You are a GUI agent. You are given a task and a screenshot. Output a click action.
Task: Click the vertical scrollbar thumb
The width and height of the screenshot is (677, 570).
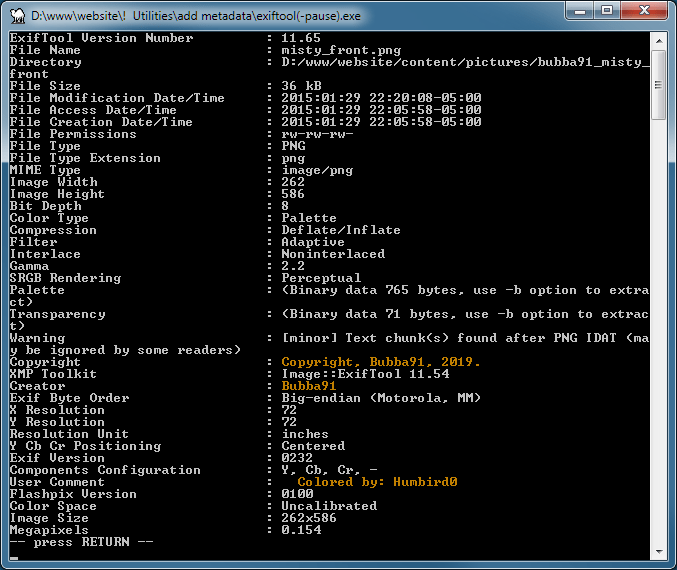[x=658, y=85]
